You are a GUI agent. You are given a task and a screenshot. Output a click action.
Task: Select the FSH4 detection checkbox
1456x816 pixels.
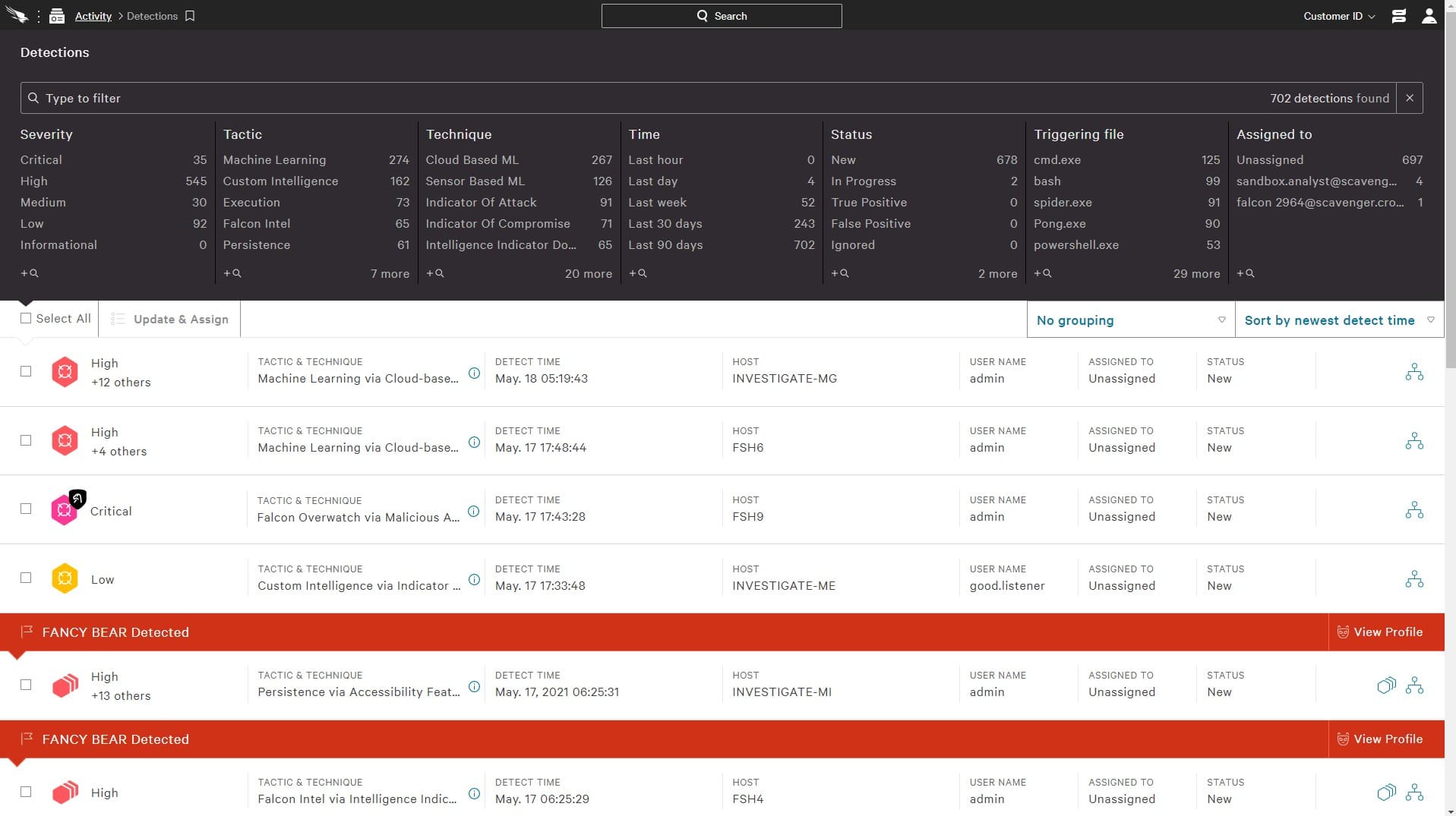26,792
